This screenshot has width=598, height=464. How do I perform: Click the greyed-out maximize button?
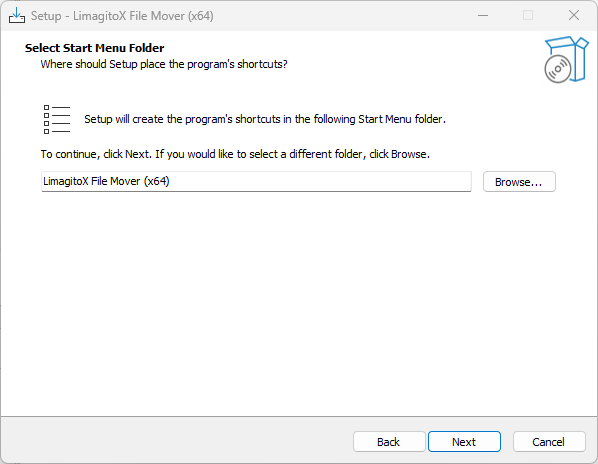(528, 16)
